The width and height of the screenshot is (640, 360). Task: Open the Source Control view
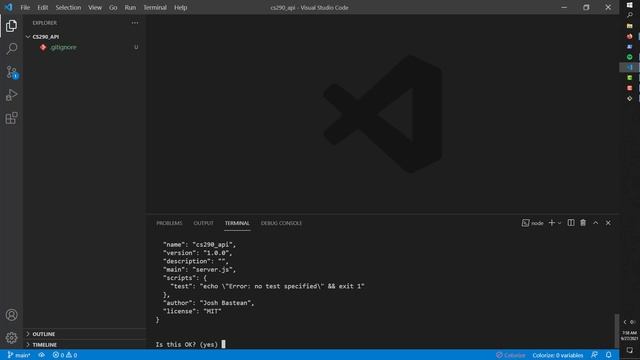pos(11,72)
